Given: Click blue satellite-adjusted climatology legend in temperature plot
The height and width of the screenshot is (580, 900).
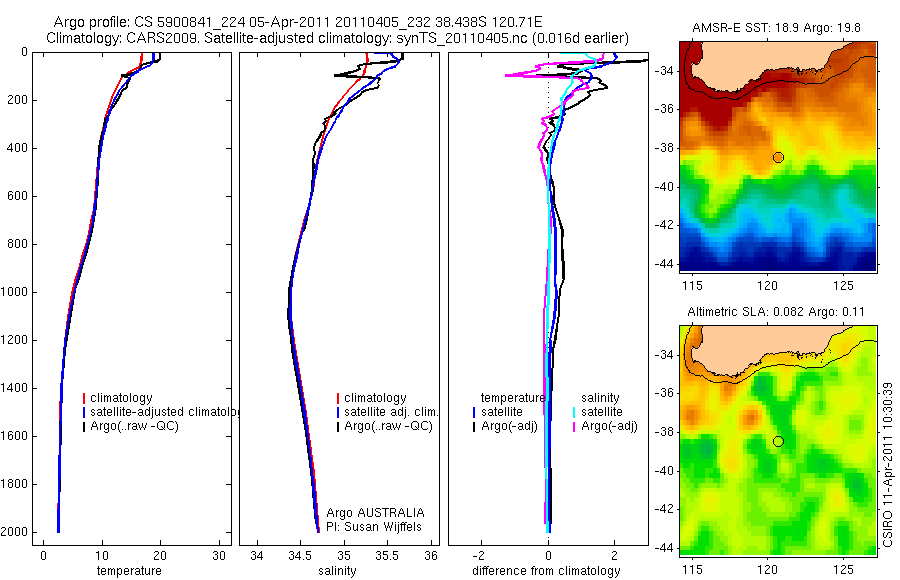Looking at the screenshot, I should (162, 412).
